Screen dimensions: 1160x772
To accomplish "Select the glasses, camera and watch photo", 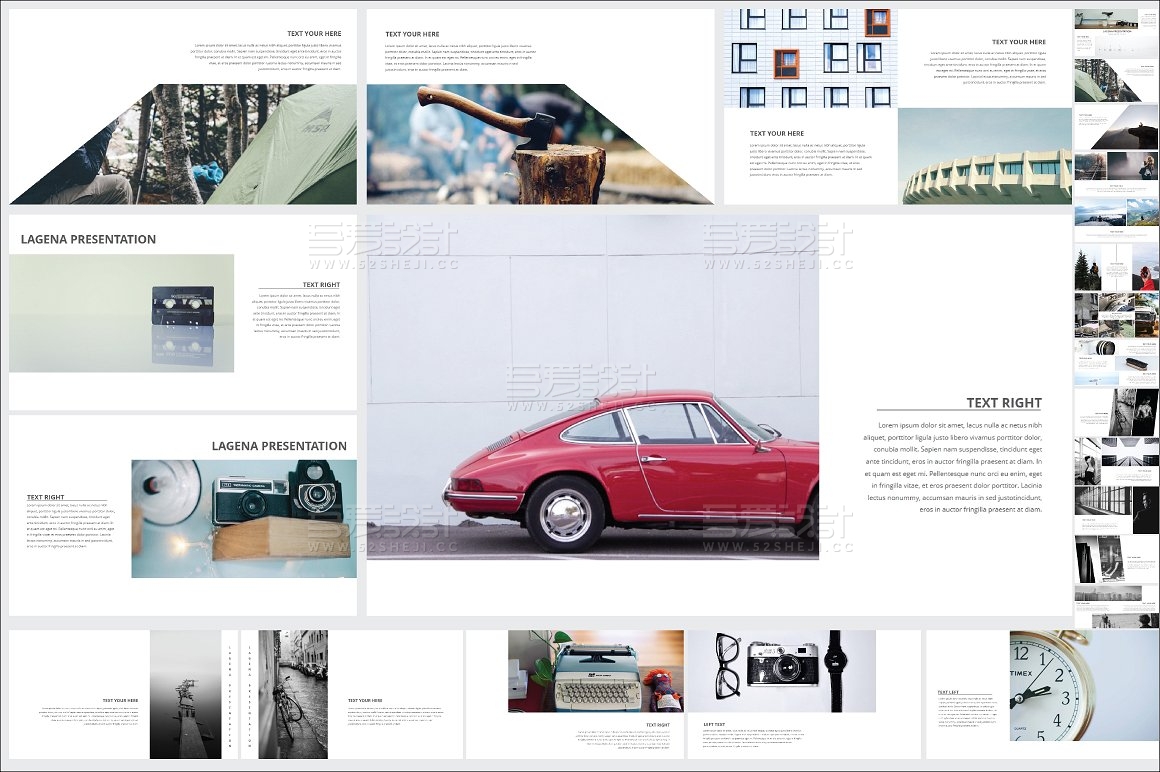I will [x=781, y=670].
